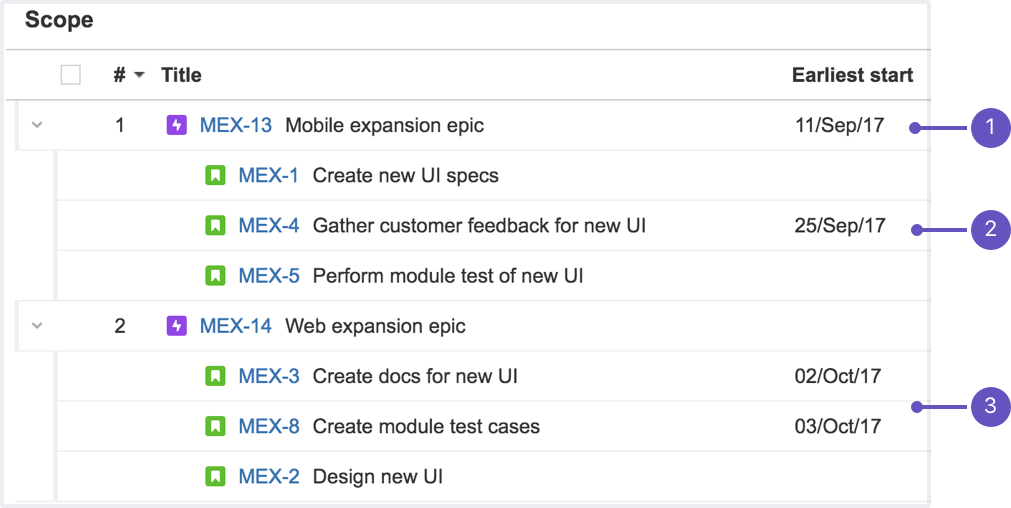1011x508 pixels.
Task: Click rank number 1 in the # column
Action: 119,125
